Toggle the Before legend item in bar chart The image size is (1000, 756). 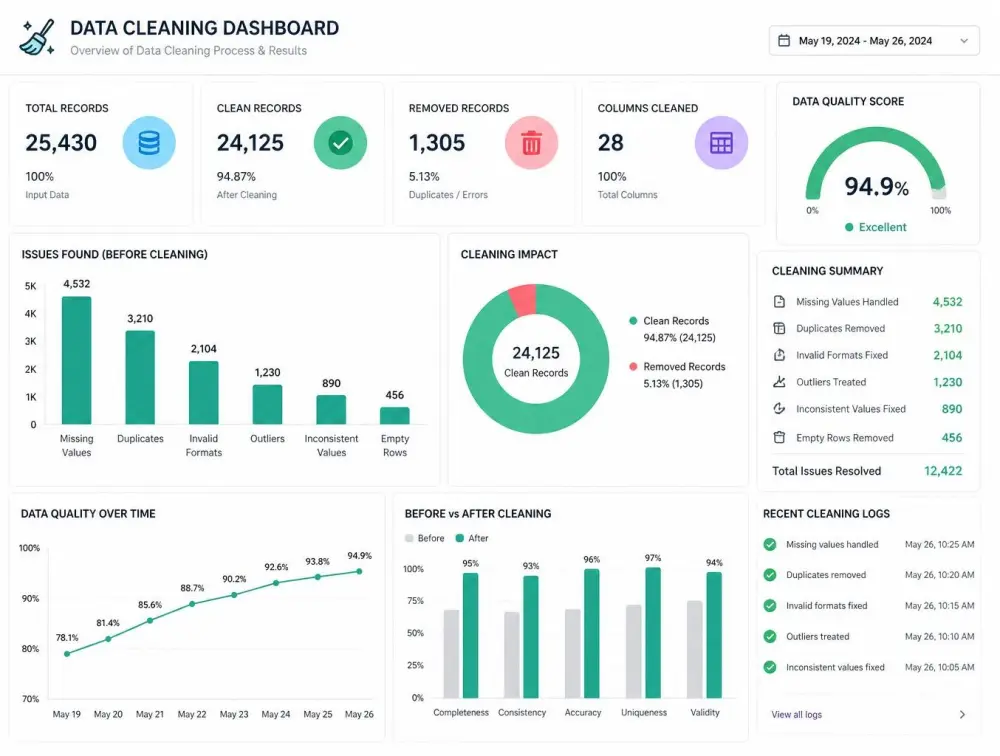click(425, 538)
